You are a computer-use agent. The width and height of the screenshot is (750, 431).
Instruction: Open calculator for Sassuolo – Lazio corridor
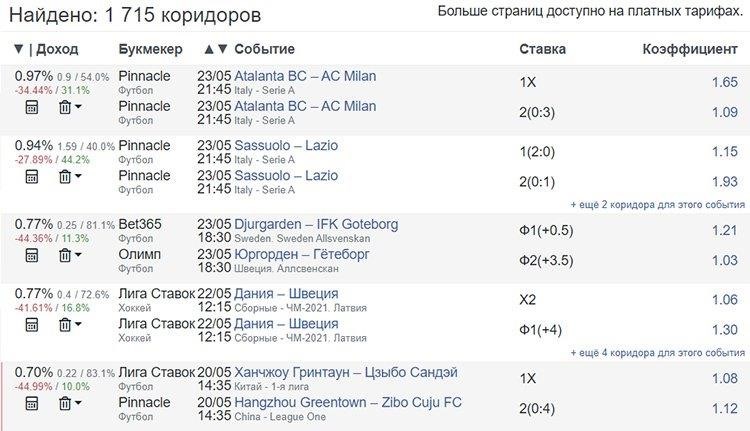pos(32,177)
